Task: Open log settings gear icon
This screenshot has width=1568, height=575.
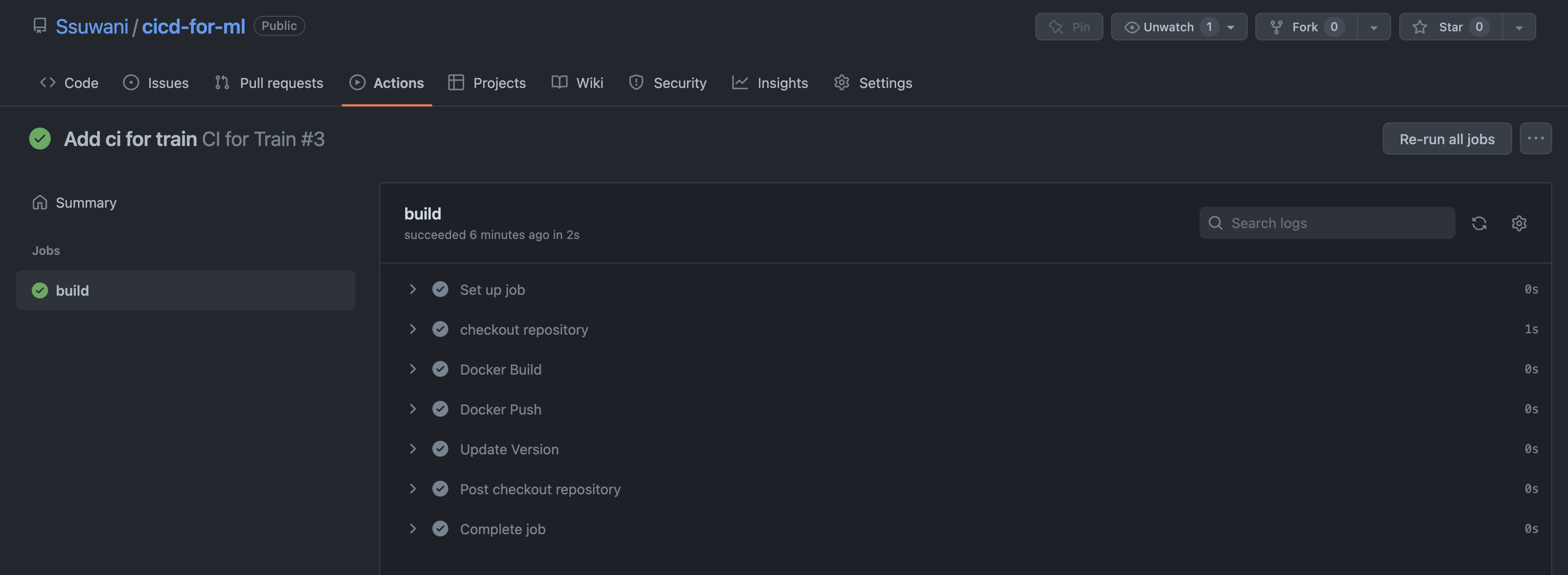Action: tap(1519, 223)
